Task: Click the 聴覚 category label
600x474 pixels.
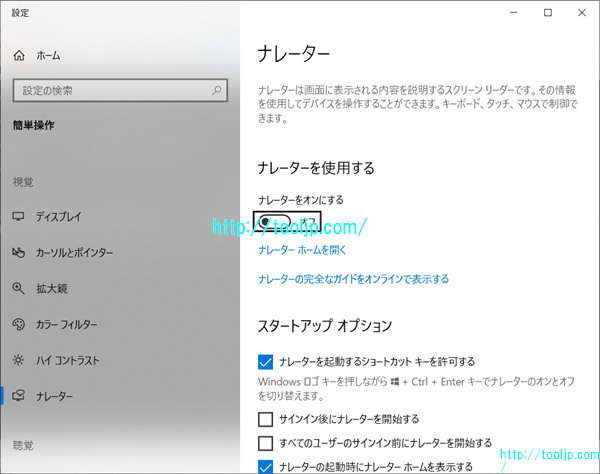Action: tap(23, 445)
